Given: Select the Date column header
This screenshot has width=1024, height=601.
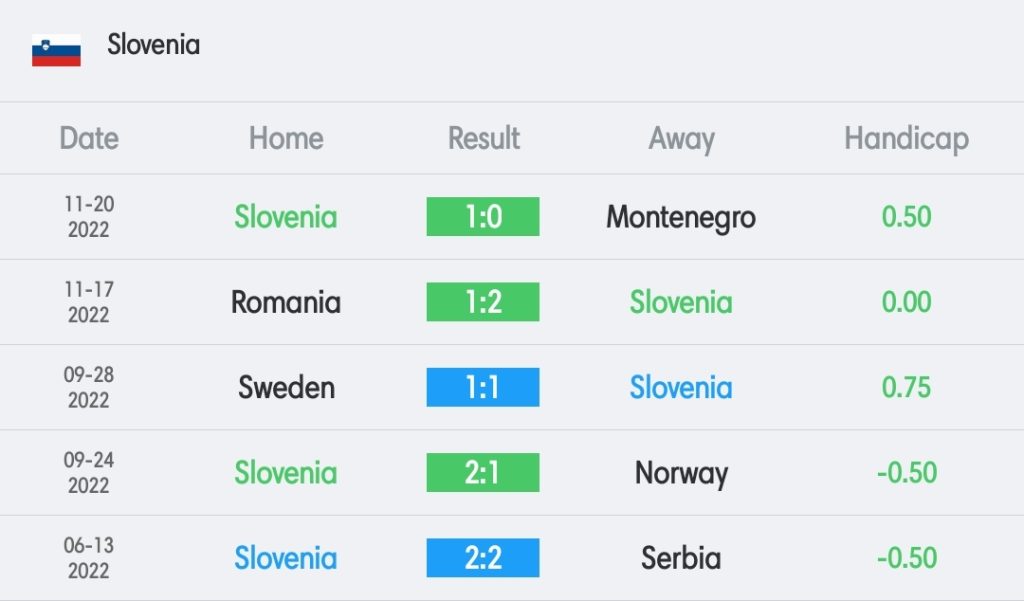Looking at the screenshot, I should (x=89, y=138).
